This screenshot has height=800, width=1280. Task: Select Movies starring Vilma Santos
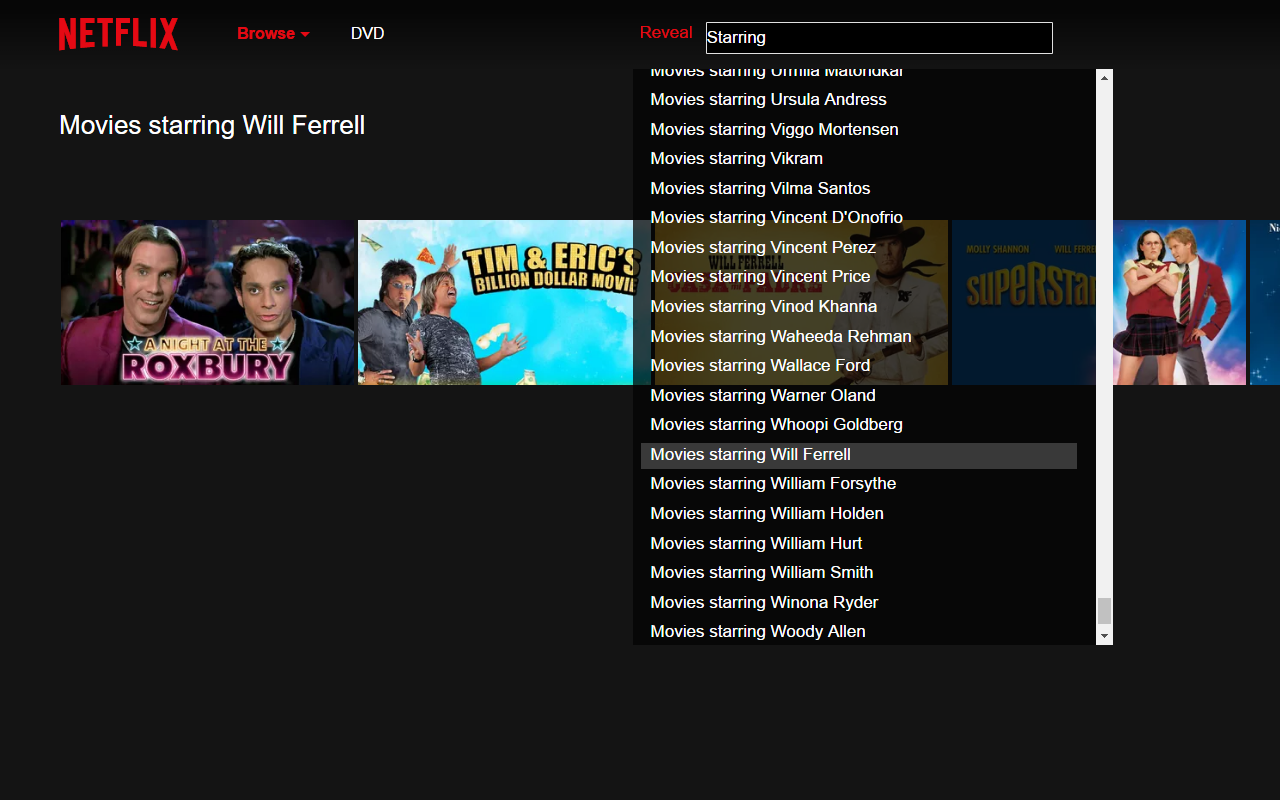pos(859,188)
